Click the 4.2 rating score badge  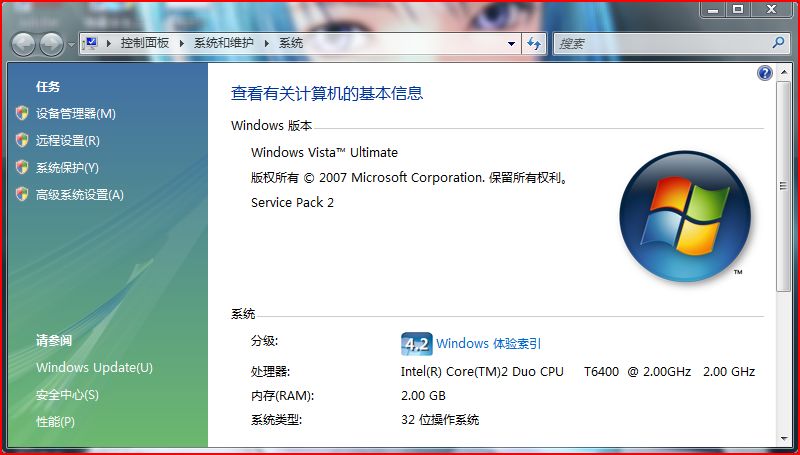click(x=416, y=344)
